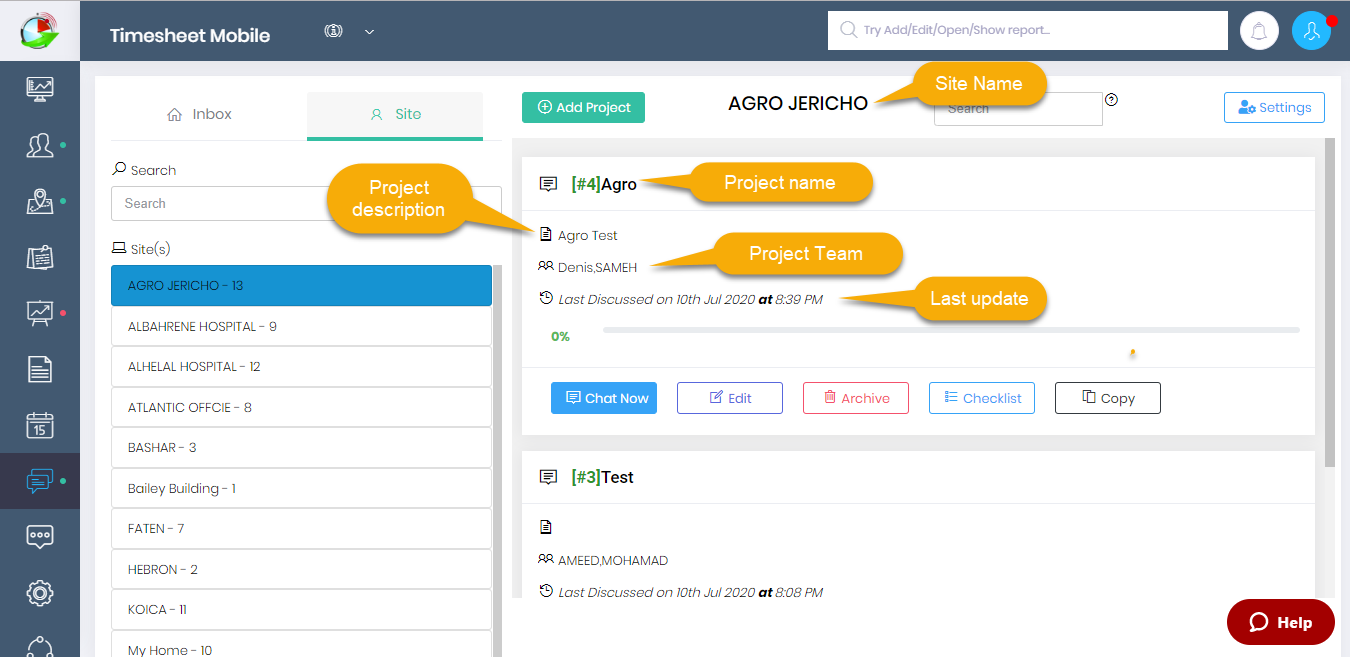Click the question mark help icon
This screenshot has height=657, width=1350.
pos(1111,99)
